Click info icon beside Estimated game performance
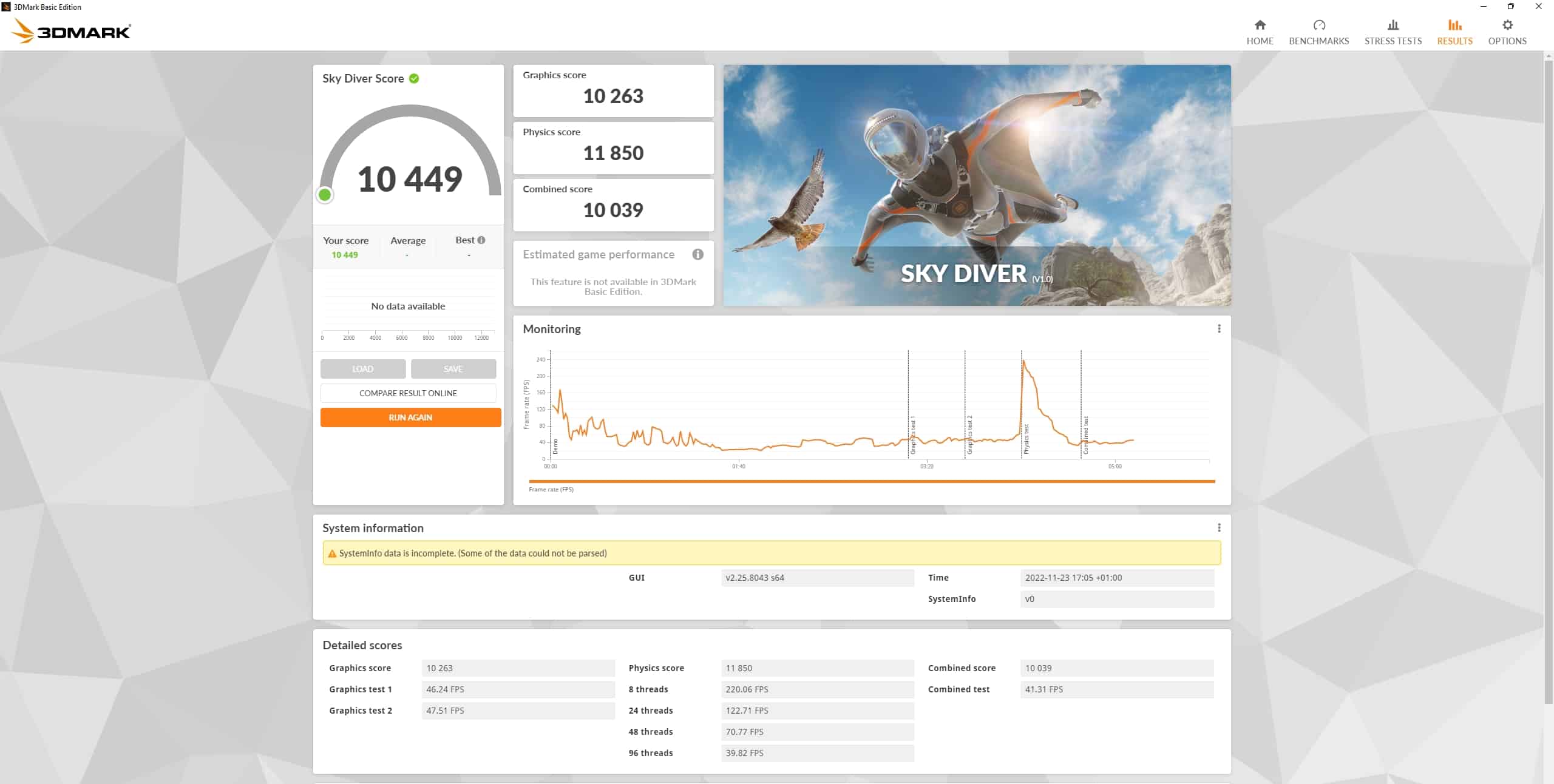Image resolution: width=1554 pixels, height=784 pixels. pos(697,254)
